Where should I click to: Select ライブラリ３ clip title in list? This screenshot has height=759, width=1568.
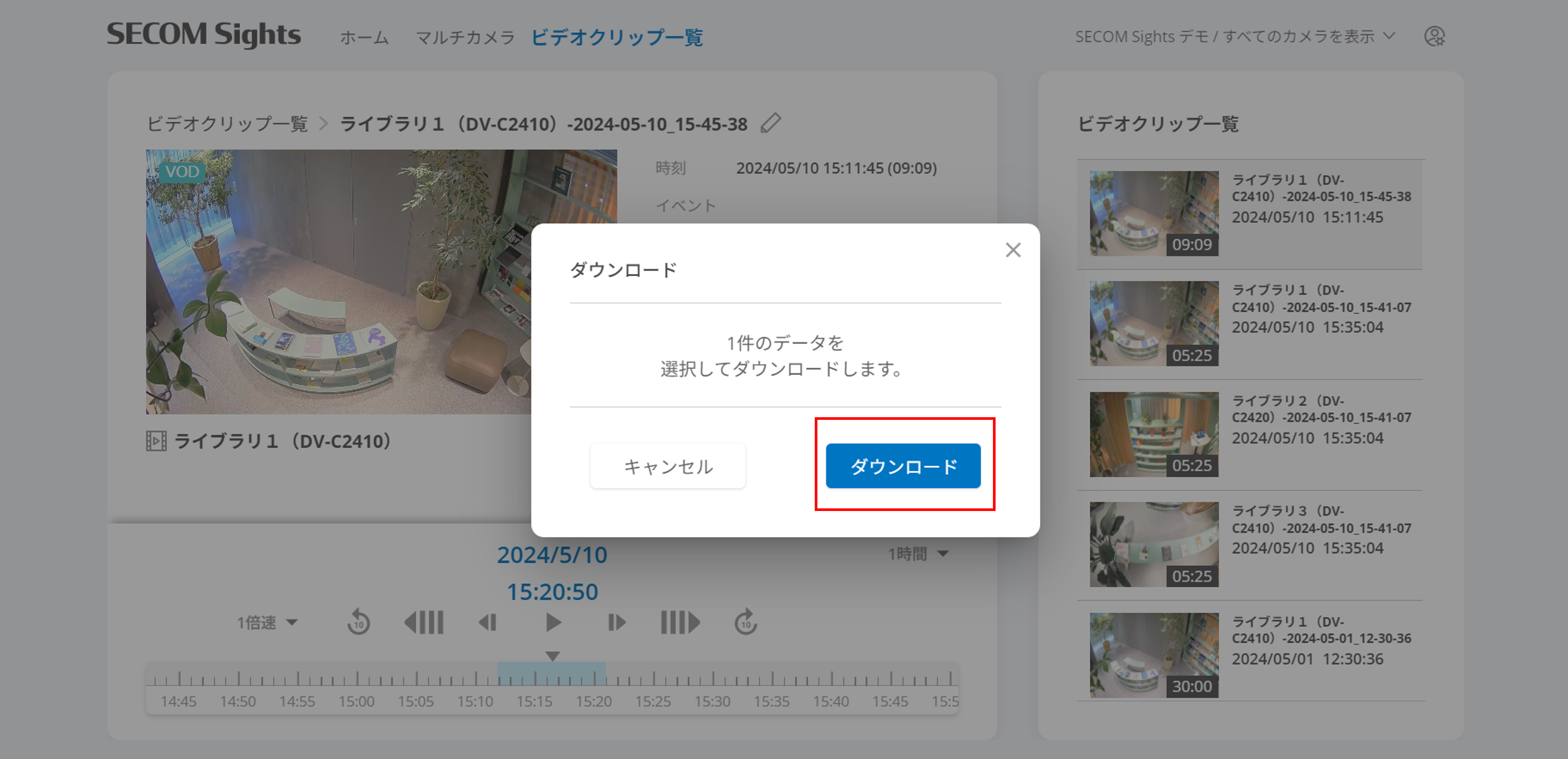pyautogui.click(x=1322, y=519)
